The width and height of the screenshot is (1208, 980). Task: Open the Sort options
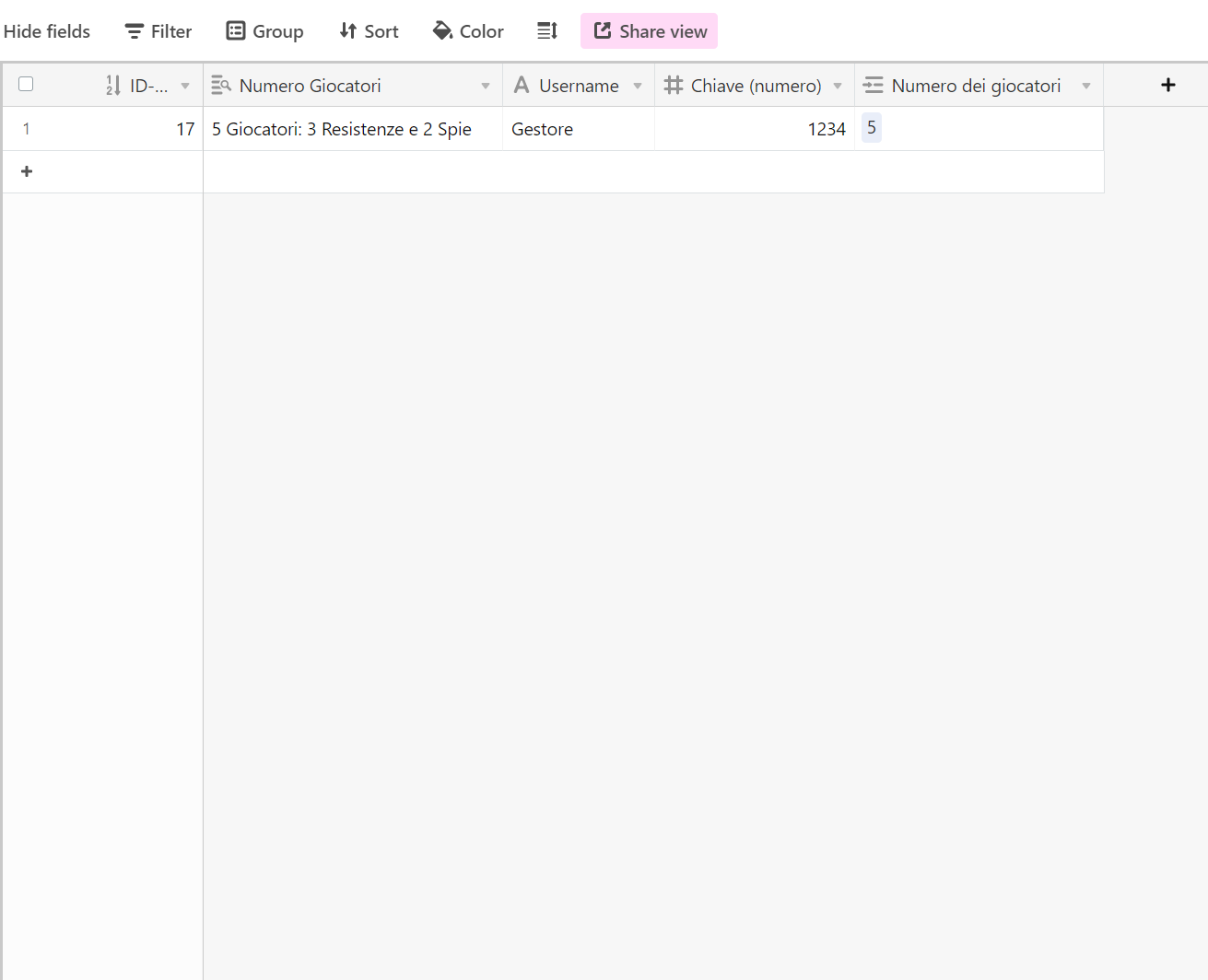pos(369,31)
